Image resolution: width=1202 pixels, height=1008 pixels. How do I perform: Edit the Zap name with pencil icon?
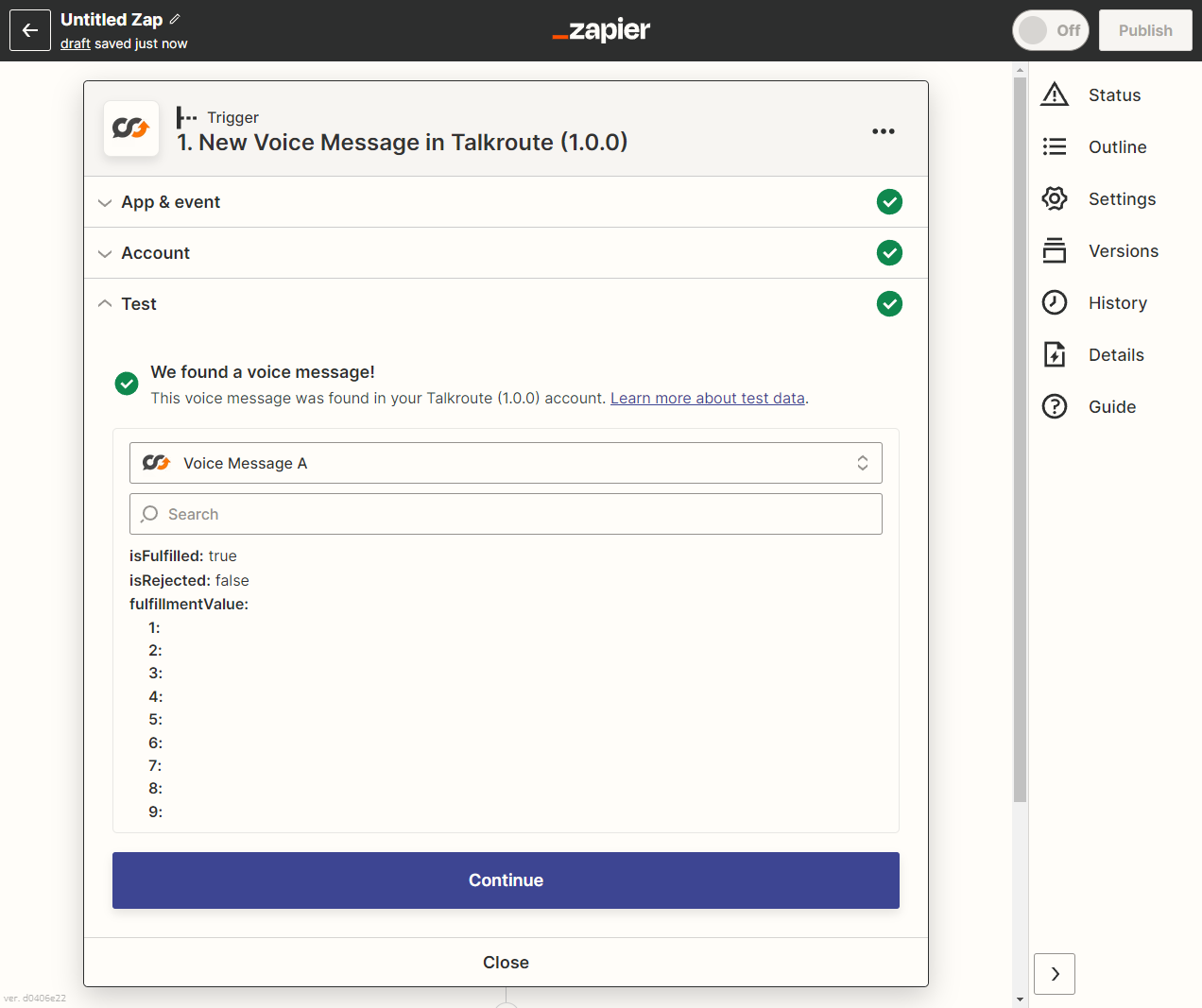pyautogui.click(x=176, y=19)
